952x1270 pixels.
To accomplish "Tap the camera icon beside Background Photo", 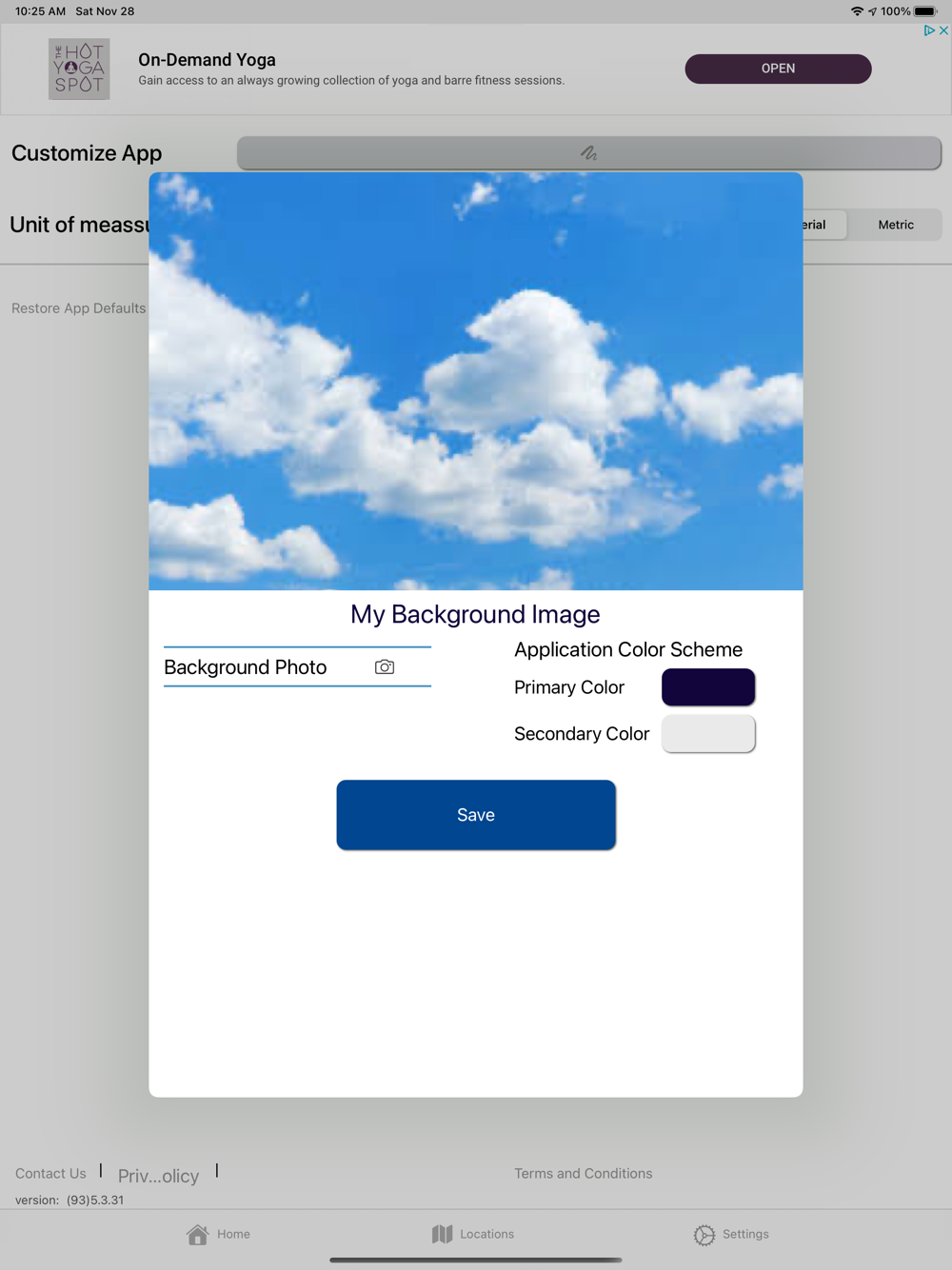I will [385, 667].
